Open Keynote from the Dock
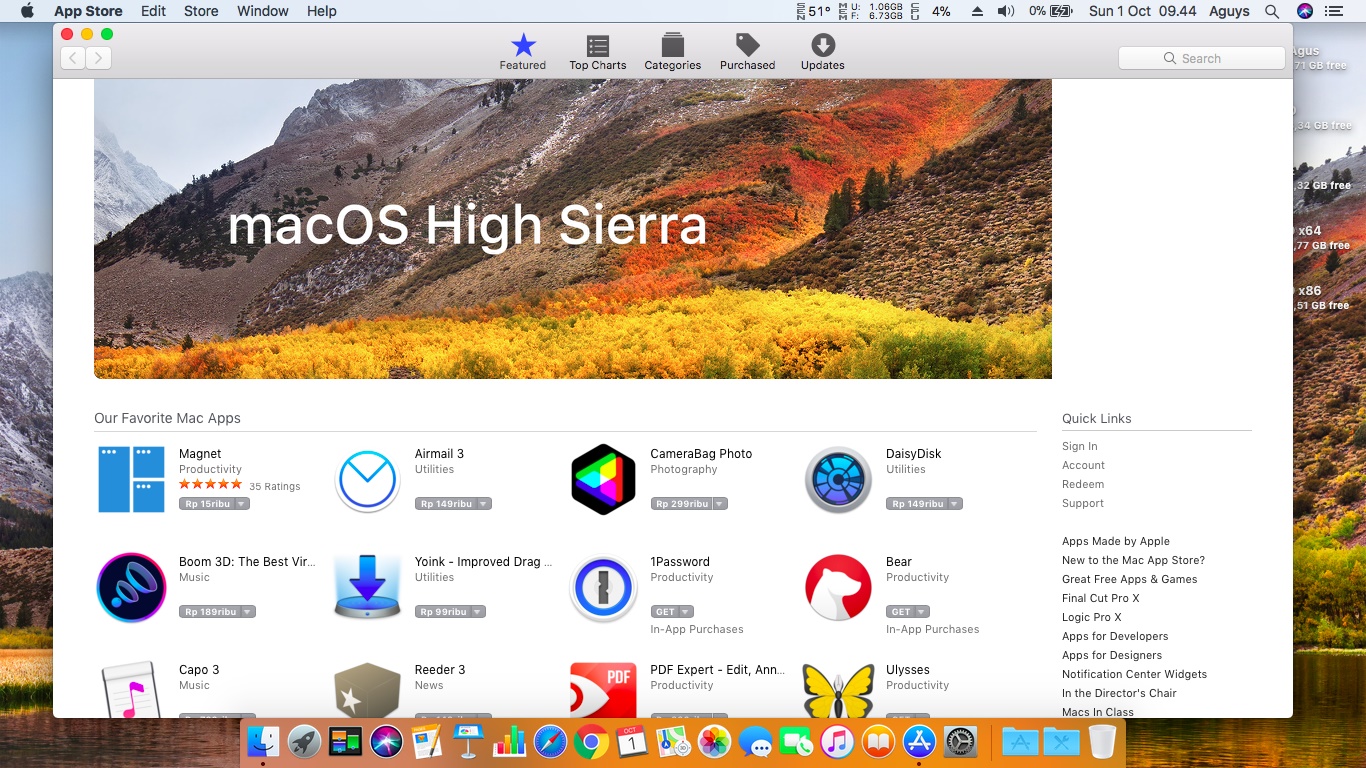This screenshot has width=1366, height=768. 468,742
